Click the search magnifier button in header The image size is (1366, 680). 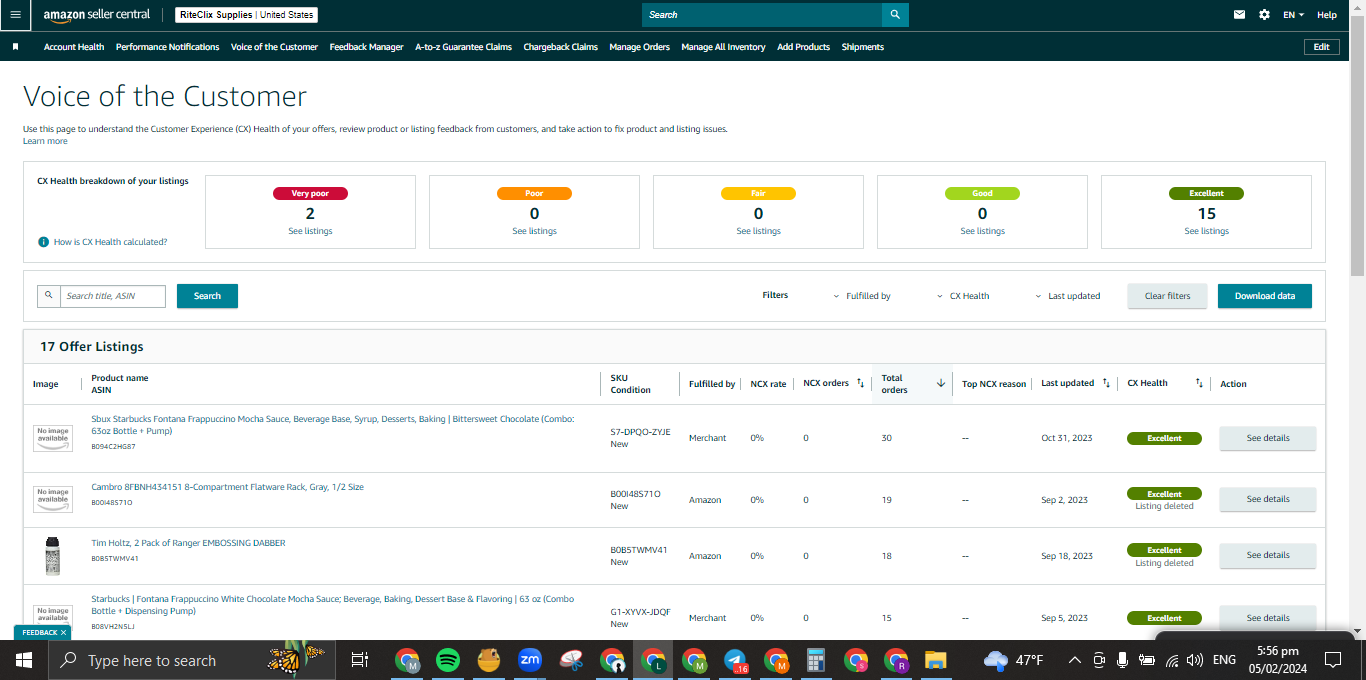click(x=895, y=15)
